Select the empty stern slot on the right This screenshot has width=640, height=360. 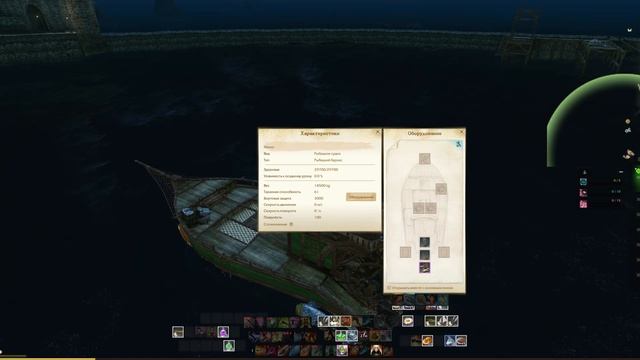444,252
